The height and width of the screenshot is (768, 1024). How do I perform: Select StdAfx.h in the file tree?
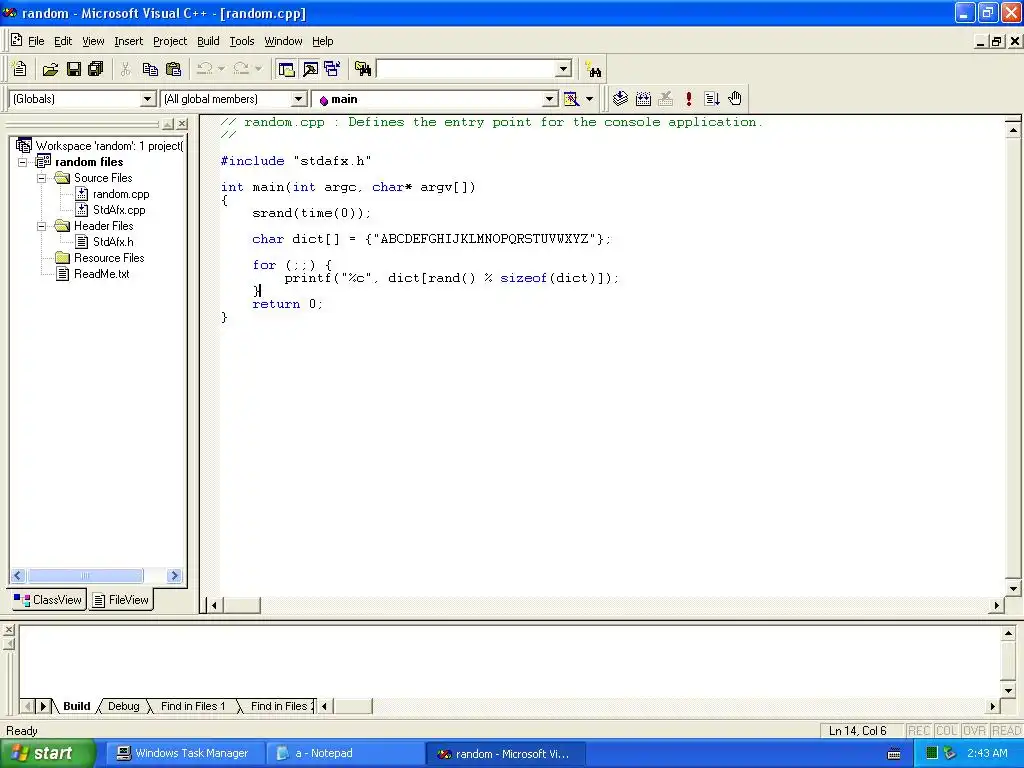point(113,242)
